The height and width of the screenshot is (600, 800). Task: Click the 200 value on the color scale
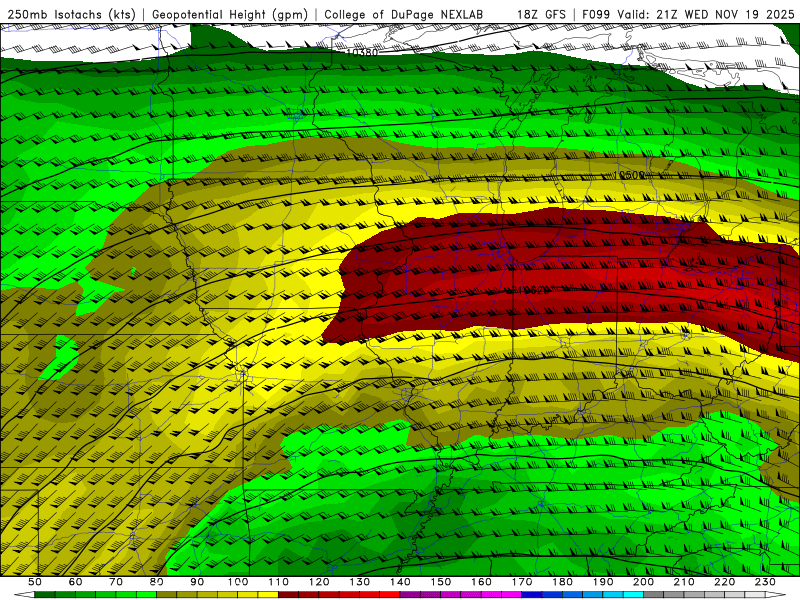point(644,582)
